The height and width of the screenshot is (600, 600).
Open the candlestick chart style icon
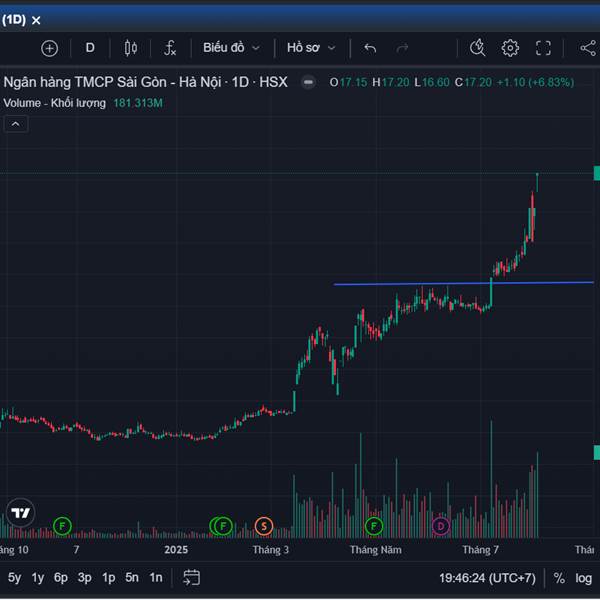point(130,48)
